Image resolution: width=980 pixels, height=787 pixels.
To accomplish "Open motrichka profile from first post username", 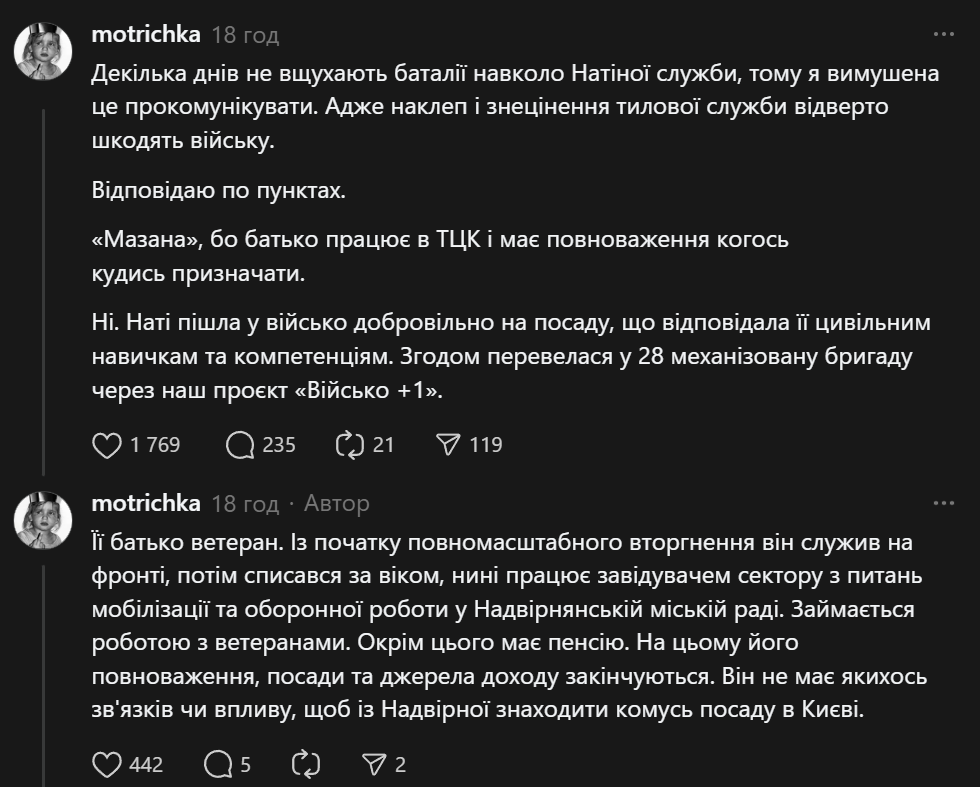I will [146, 35].
